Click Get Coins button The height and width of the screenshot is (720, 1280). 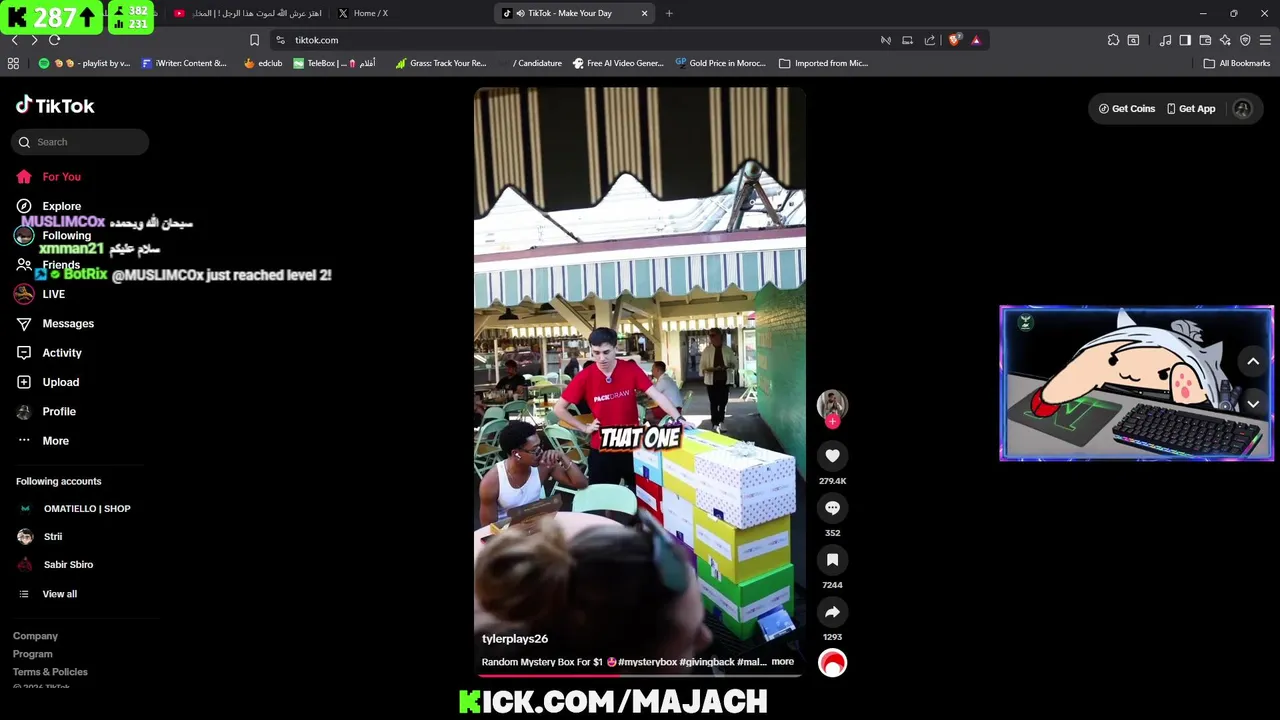(1127, 109)
